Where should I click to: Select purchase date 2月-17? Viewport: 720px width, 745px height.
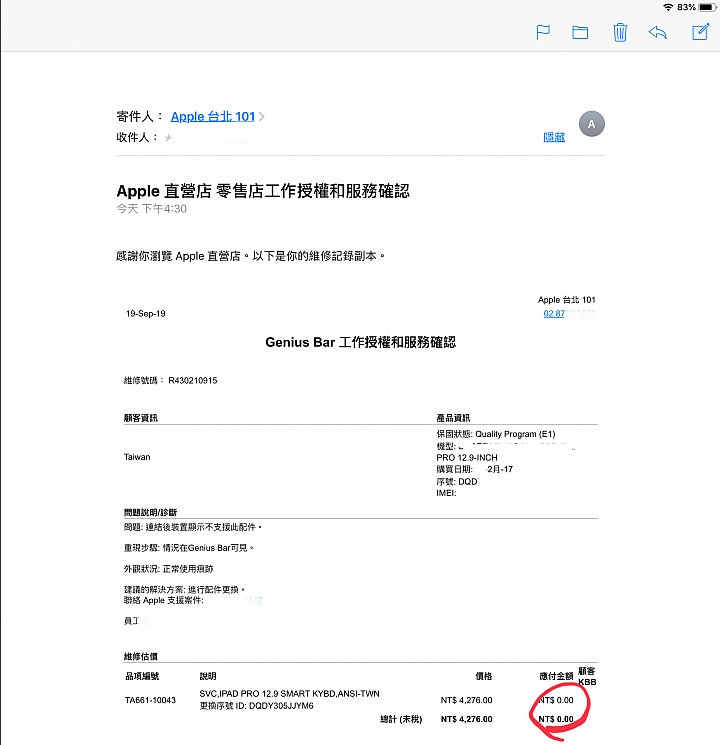pyautogui.click(x=500, y=469)
